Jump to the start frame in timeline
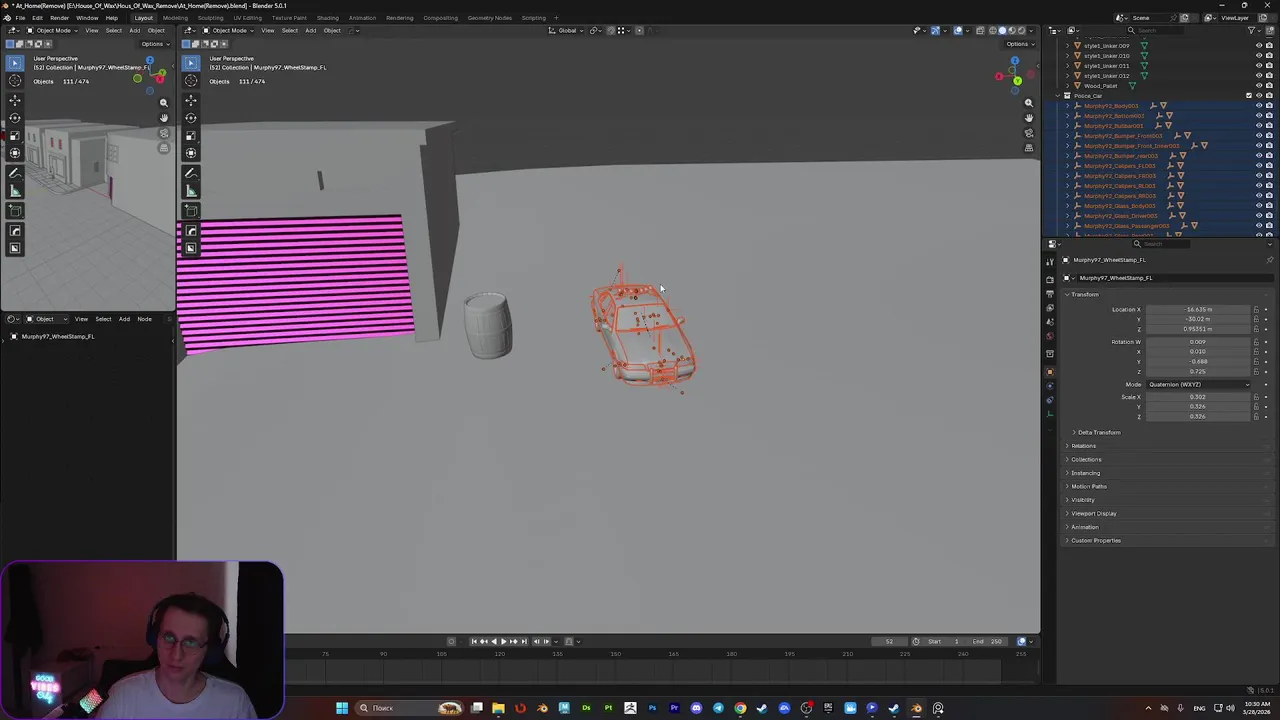 (475, 642)
